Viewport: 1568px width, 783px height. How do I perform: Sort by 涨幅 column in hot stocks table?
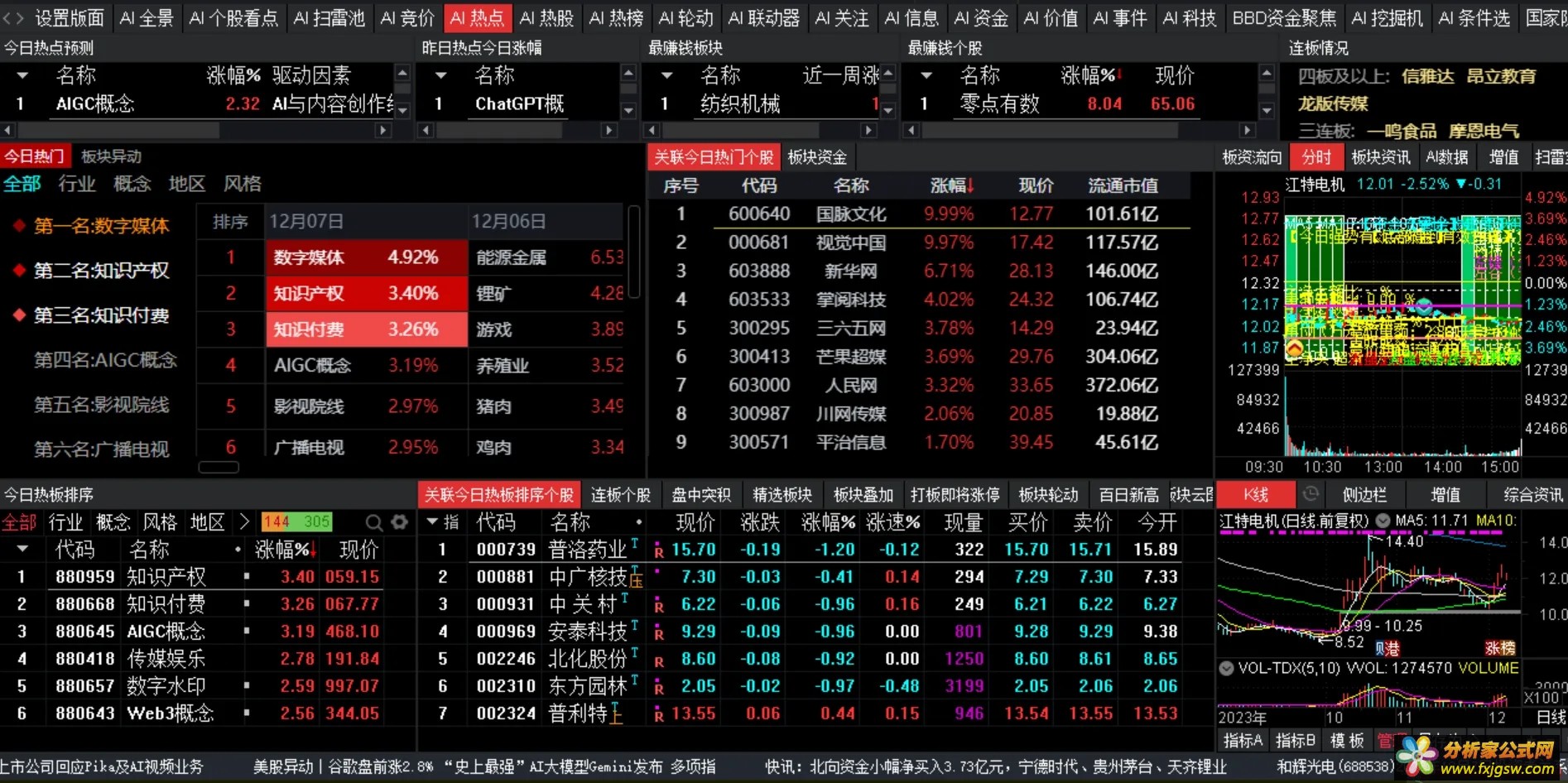coord(952,185)
